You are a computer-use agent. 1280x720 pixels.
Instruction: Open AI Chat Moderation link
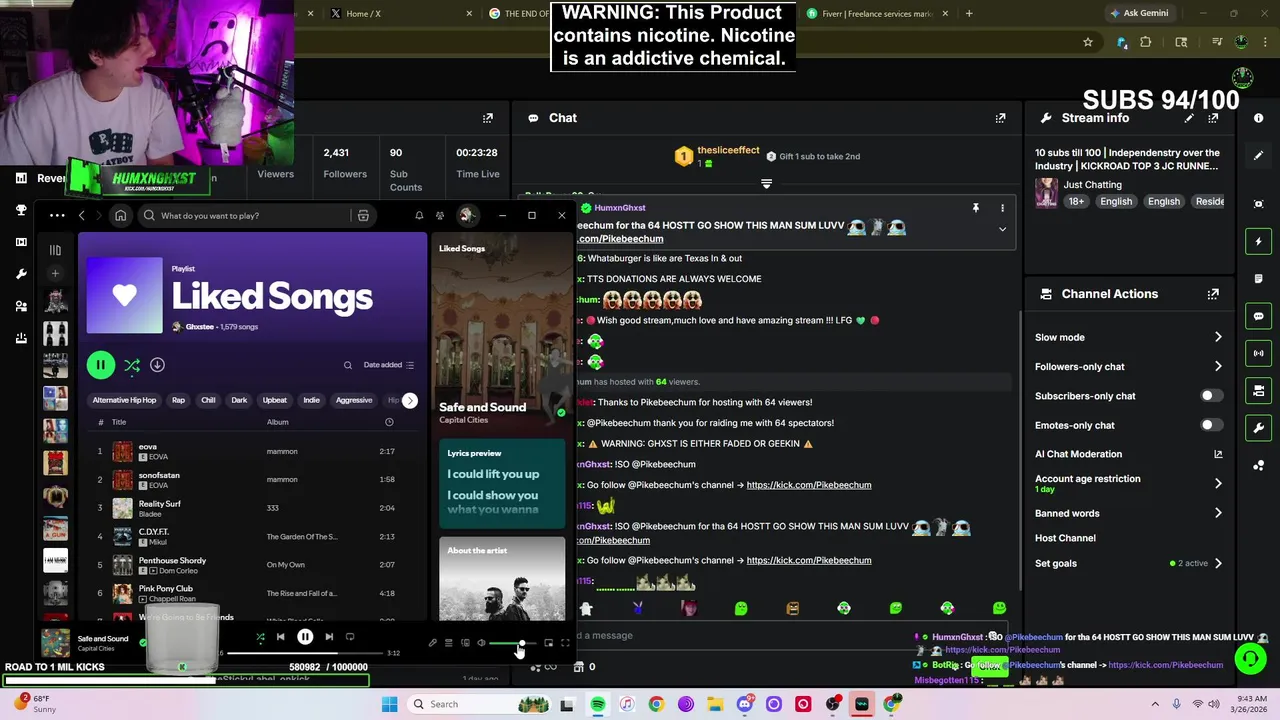(1128, 454)
